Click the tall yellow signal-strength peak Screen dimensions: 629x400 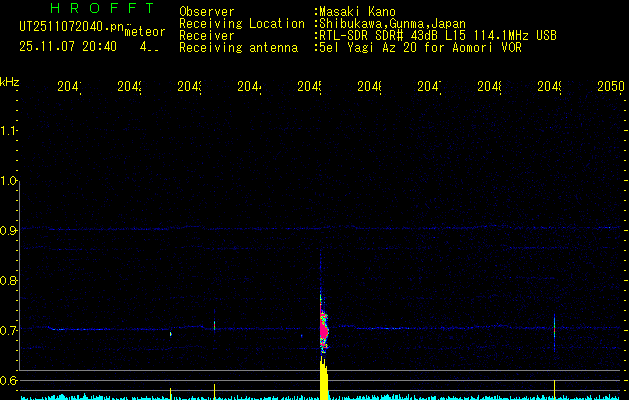coord(323,380)
